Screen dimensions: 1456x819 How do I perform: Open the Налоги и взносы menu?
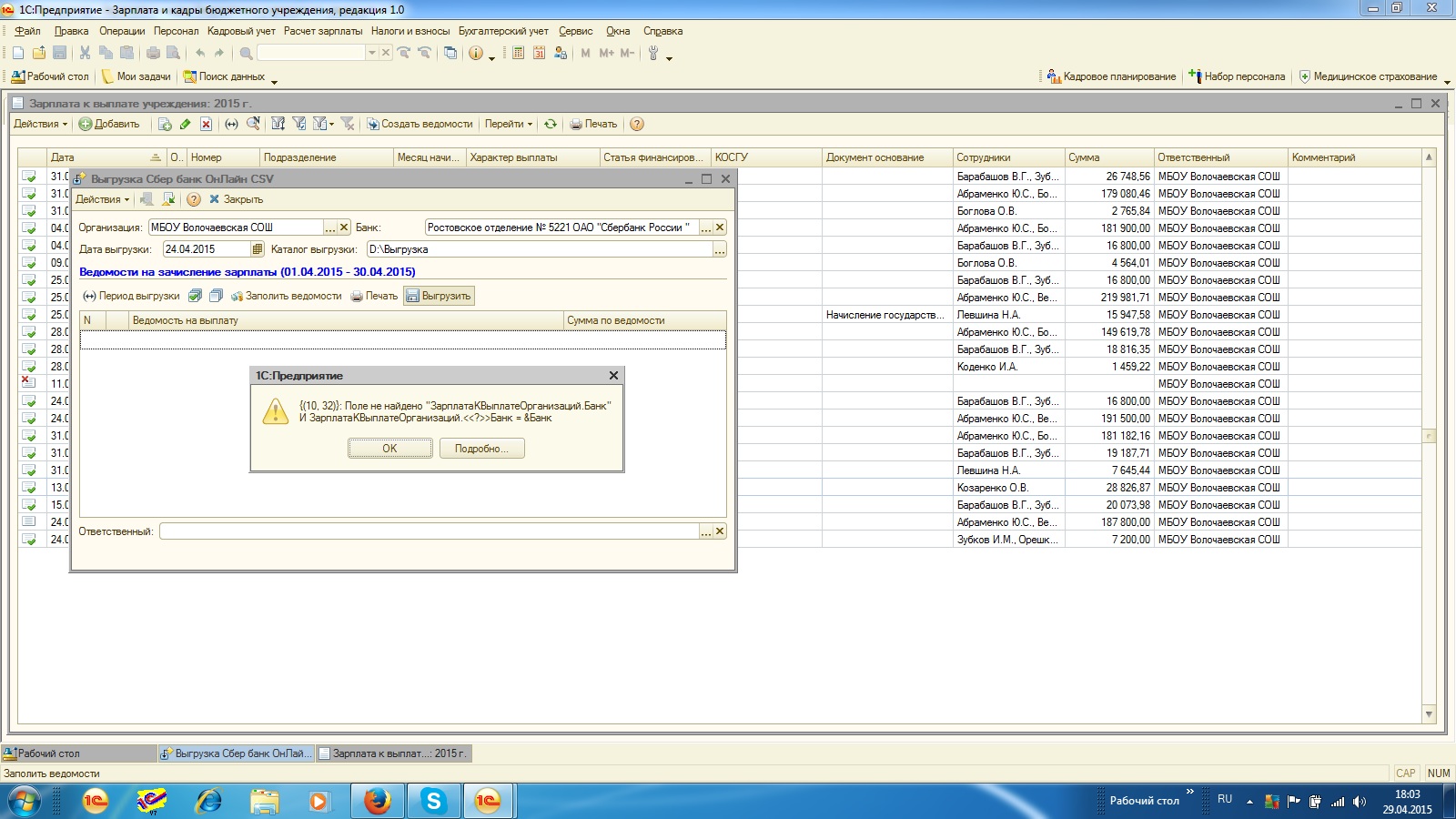point(410,31)
